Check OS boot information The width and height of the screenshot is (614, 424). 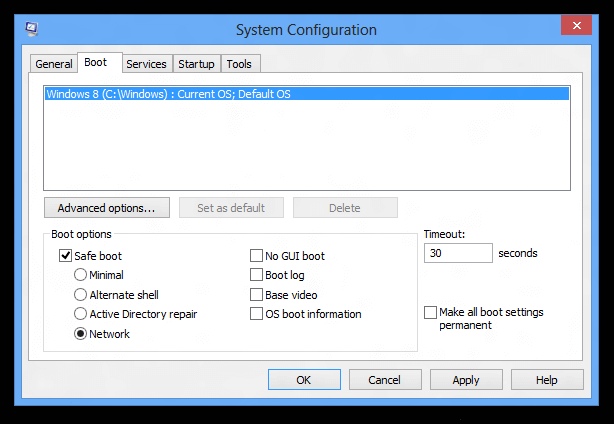click(x=256, y=314)
